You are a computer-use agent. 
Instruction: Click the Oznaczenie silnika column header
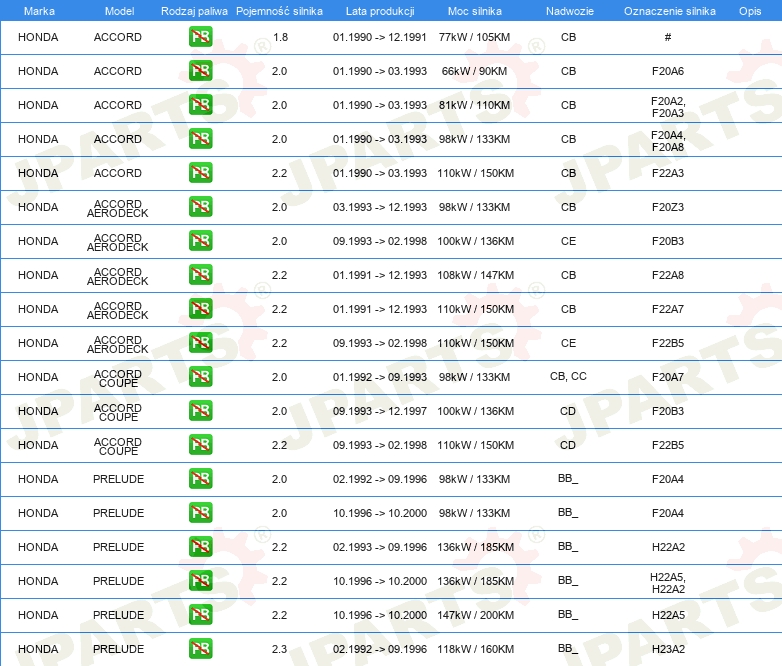[x=669, y=11]
